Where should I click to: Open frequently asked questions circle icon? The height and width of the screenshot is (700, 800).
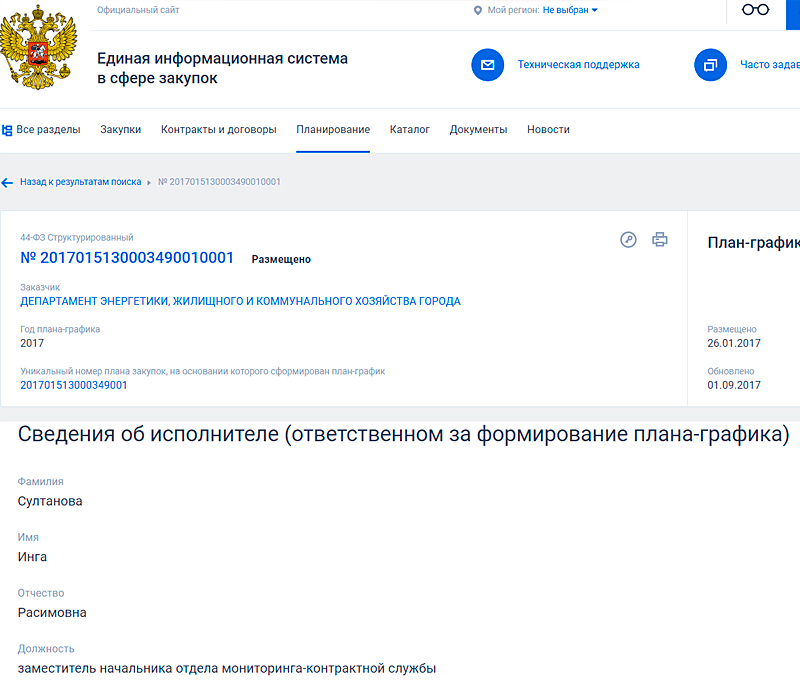tap(710, 64)
